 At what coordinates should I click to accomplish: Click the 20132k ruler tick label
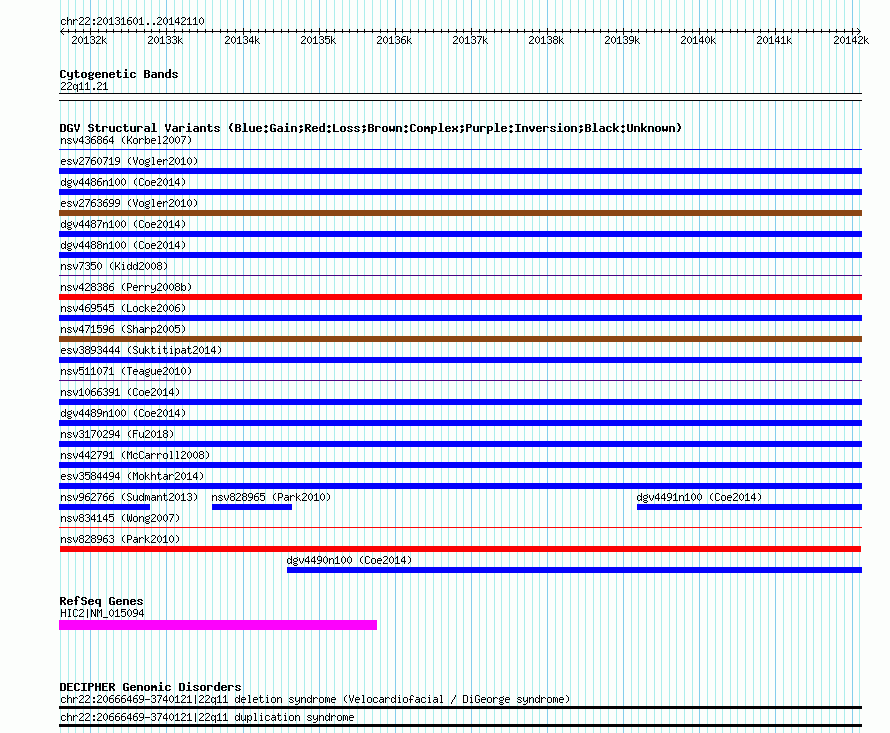click(89, 40)
